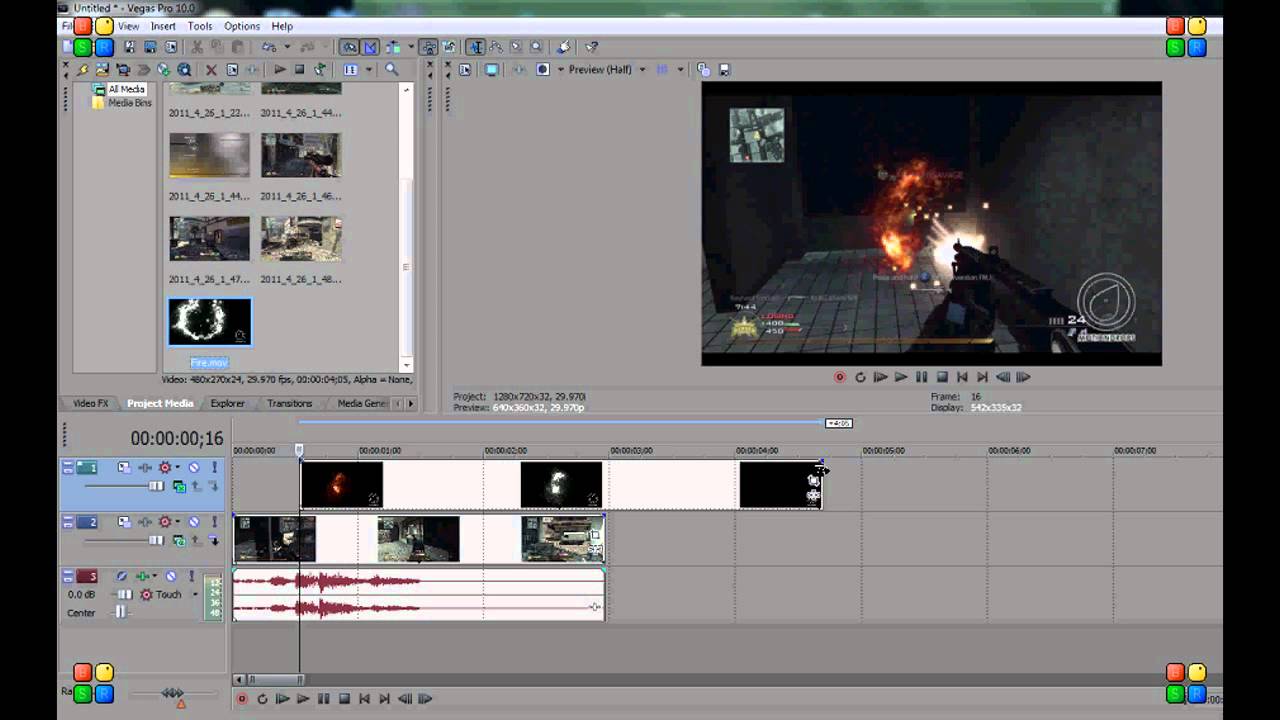The image size is (1280, 720).
Task: Toggle Ignore Event Grouping in main toolbar
Action: [x=448, y=47]
